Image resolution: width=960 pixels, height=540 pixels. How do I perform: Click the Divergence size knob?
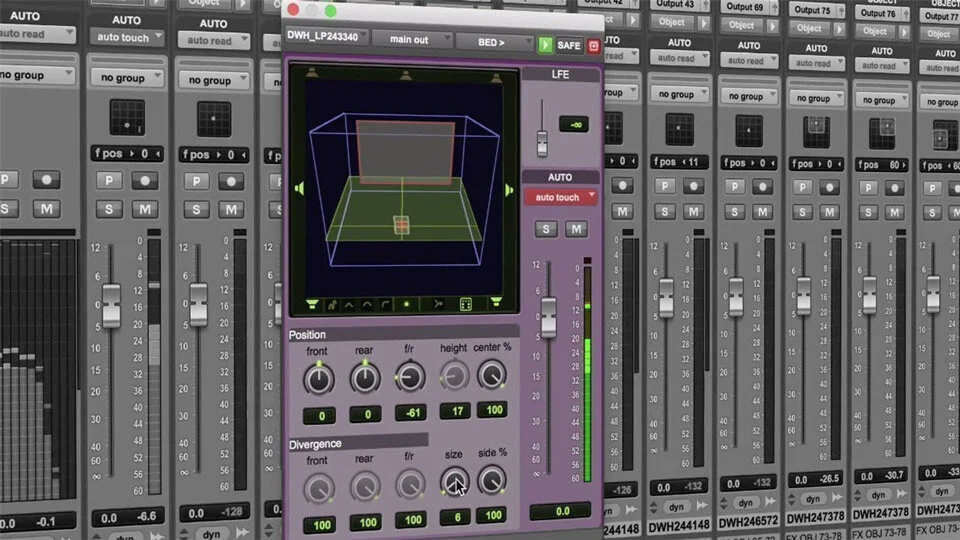pos(454,481)
